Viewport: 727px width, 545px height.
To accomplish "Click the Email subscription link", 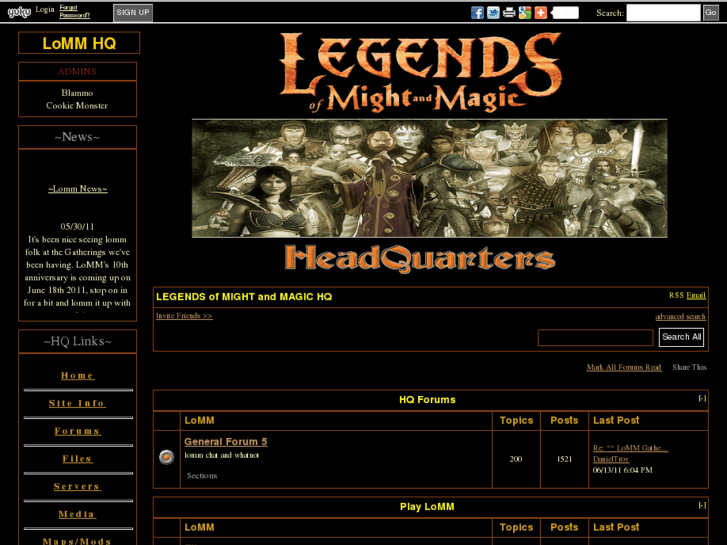I will point(696,295).
